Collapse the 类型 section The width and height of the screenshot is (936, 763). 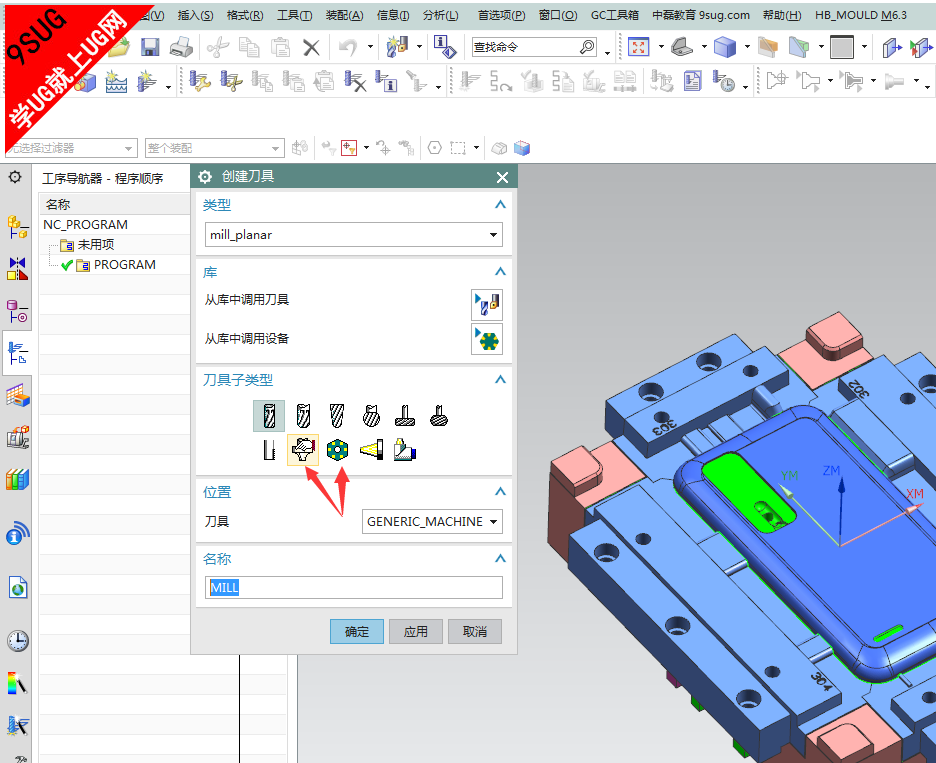point(500,205)
